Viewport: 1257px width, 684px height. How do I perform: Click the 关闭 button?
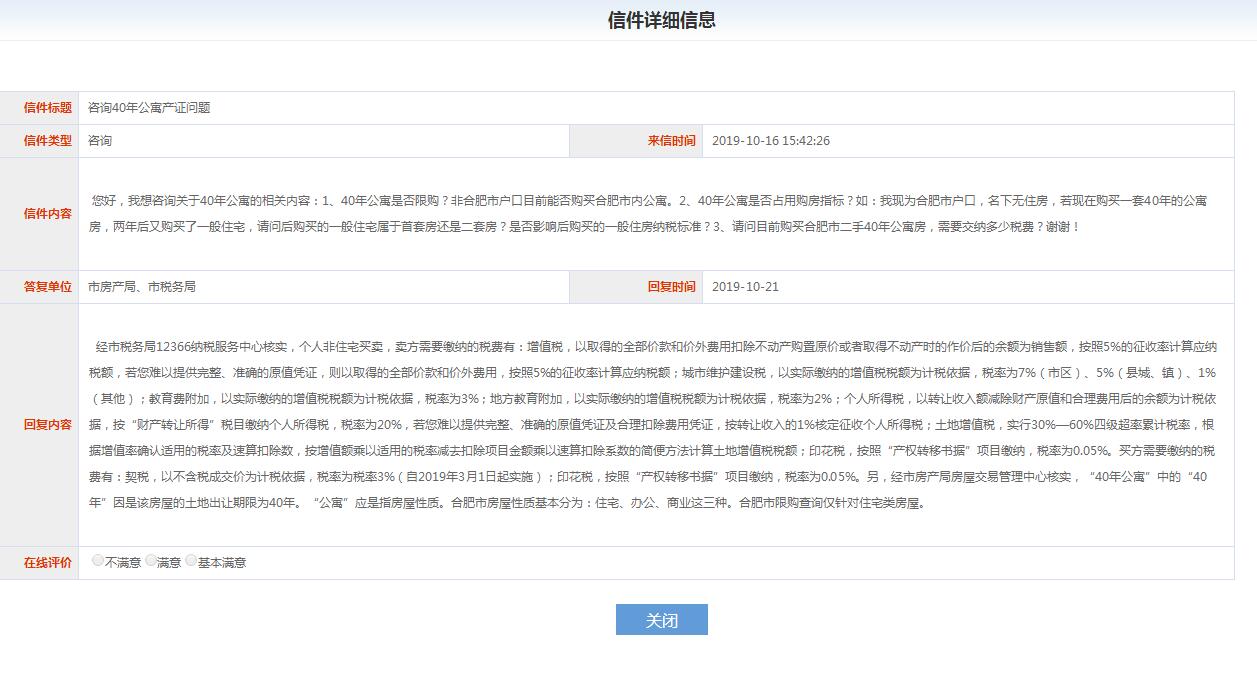tap(661, 620)
